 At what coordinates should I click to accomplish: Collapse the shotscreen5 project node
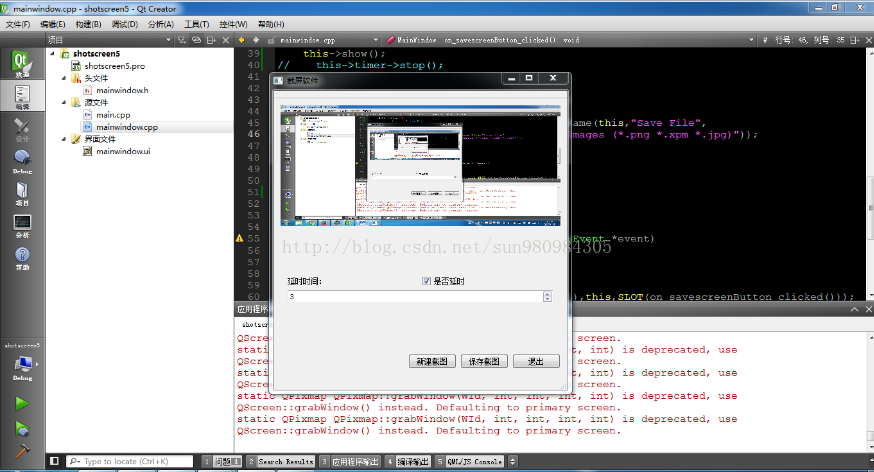53,53
